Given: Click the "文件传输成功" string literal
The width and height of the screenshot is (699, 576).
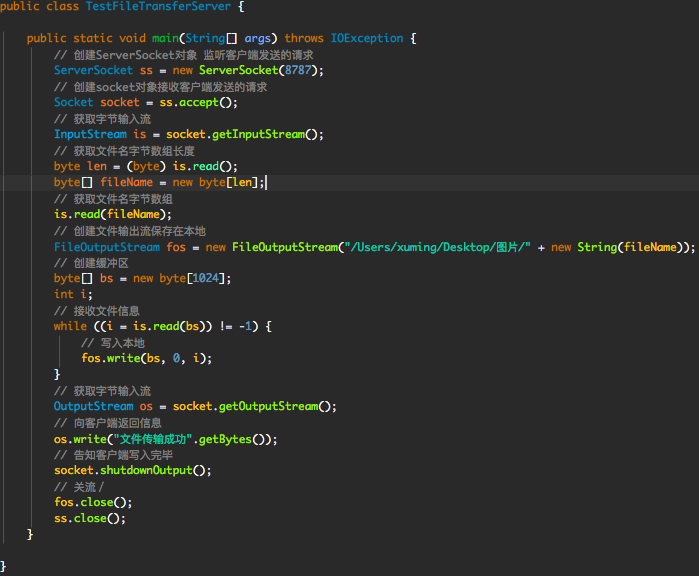Looking at the screenshot, I should click(x=153, y=440).
